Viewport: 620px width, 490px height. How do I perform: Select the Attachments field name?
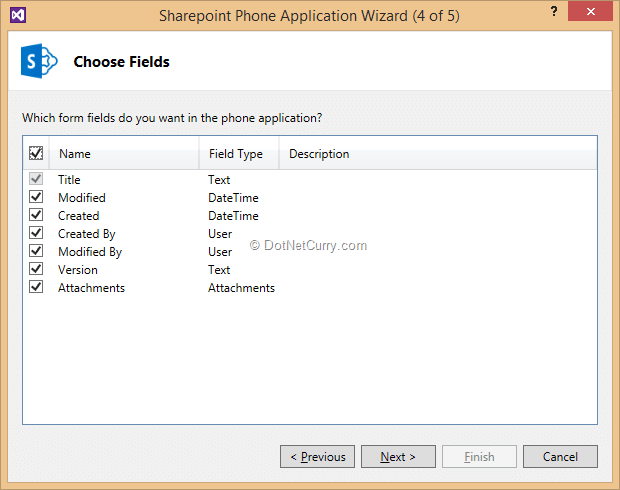click(91, 288)
